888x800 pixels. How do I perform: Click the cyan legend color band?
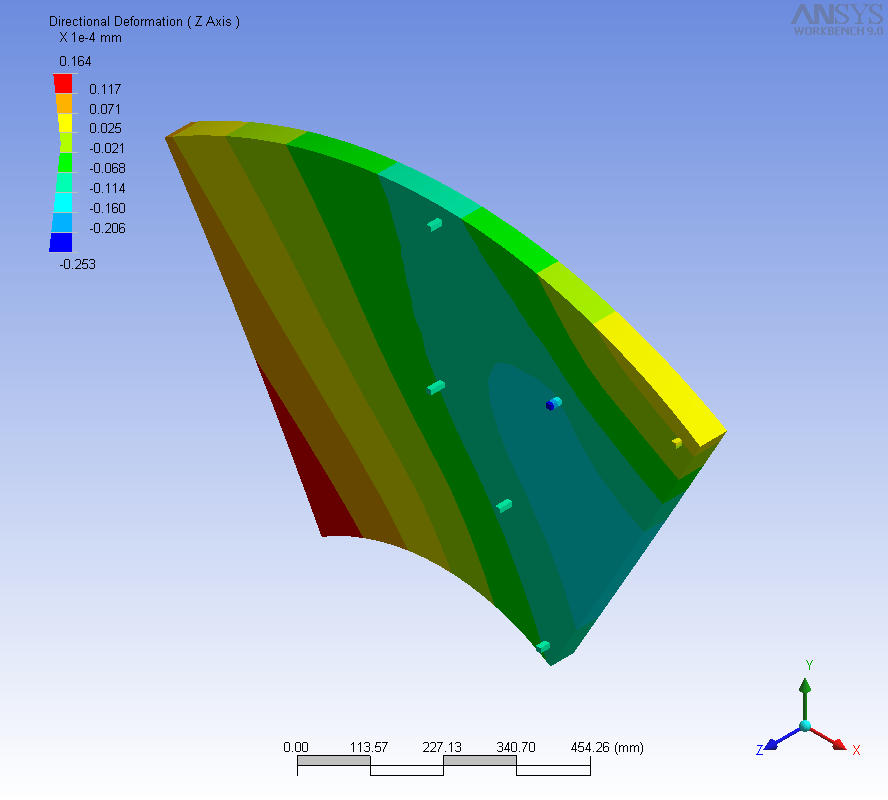pos(63,202)
